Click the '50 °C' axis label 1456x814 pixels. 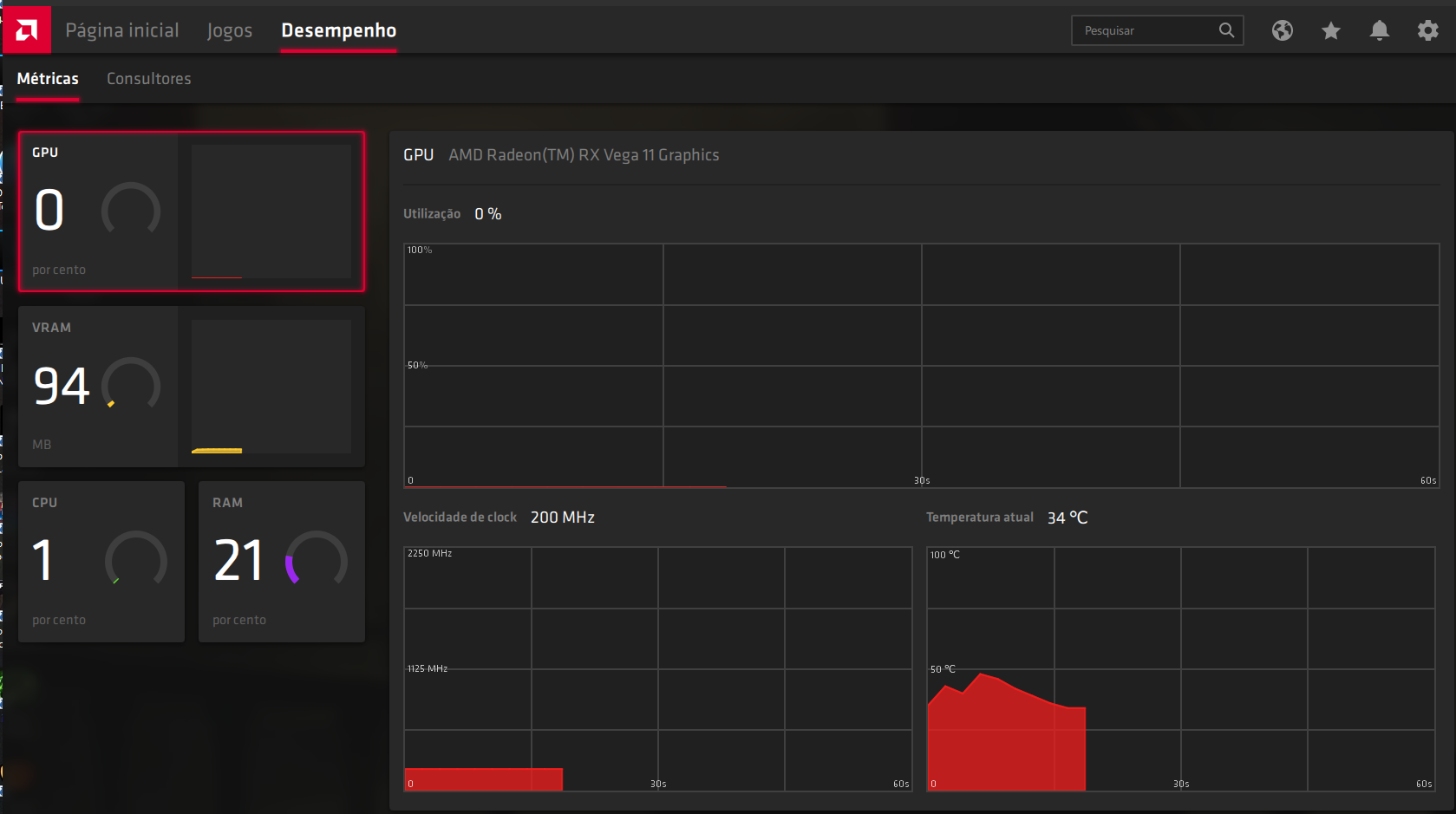pyautogui.click(x=943, y=669)
